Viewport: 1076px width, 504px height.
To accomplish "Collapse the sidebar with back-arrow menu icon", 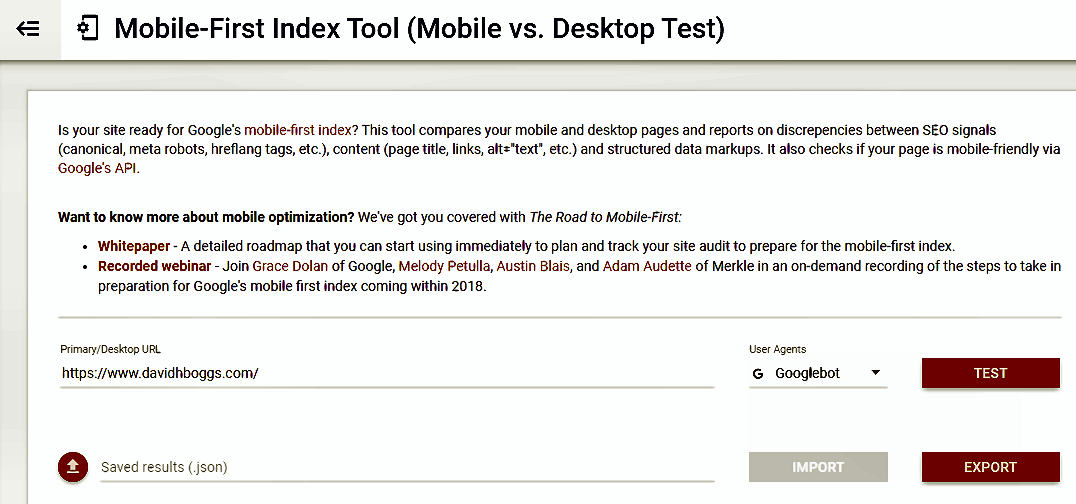I will point(29,29).
